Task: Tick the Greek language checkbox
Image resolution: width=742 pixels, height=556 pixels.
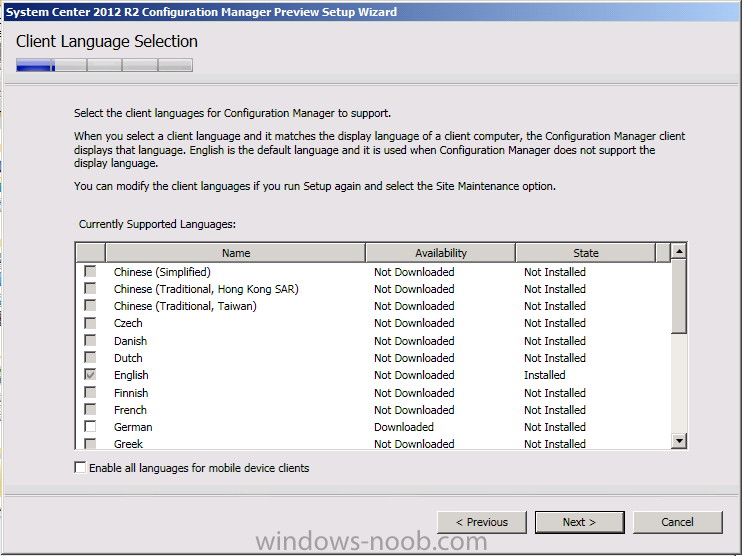Action: 90,443
